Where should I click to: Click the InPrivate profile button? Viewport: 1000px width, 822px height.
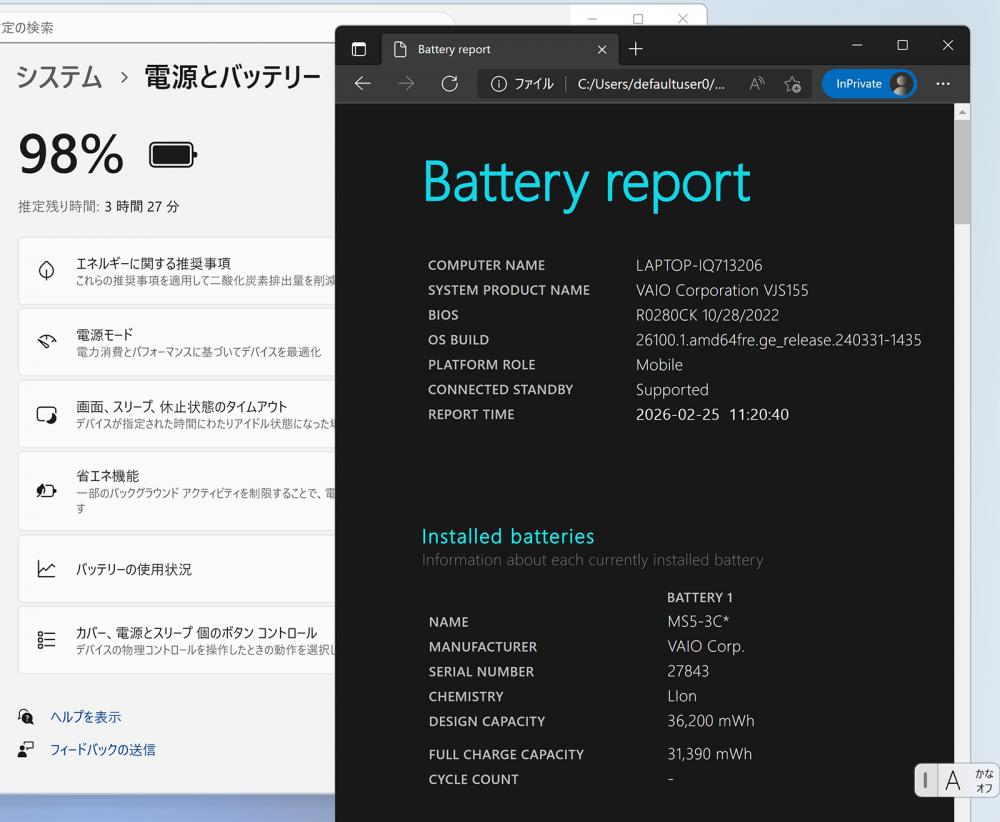coord(868,84)
